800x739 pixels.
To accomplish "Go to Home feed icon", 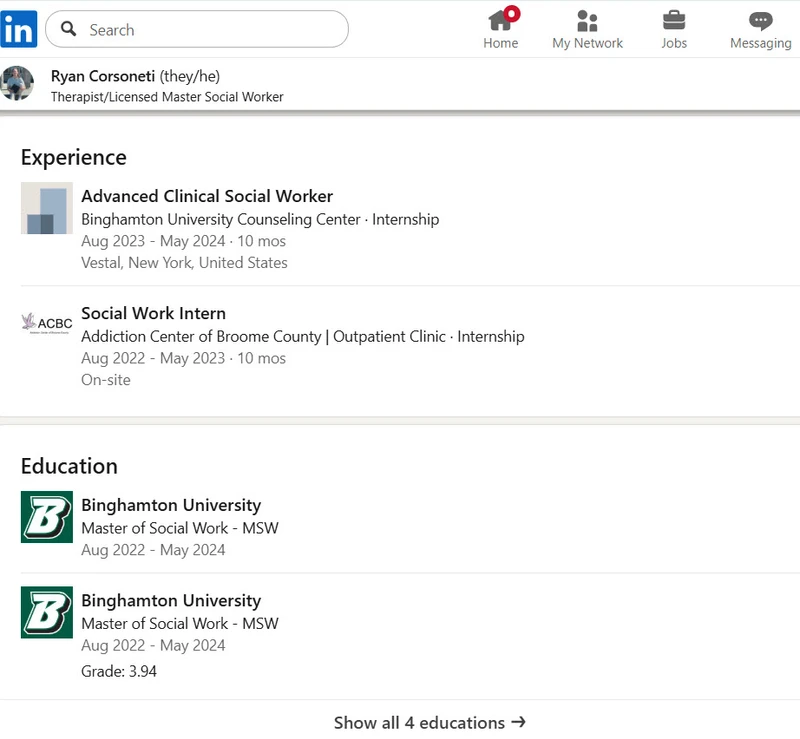I will (x=501, y=20).
